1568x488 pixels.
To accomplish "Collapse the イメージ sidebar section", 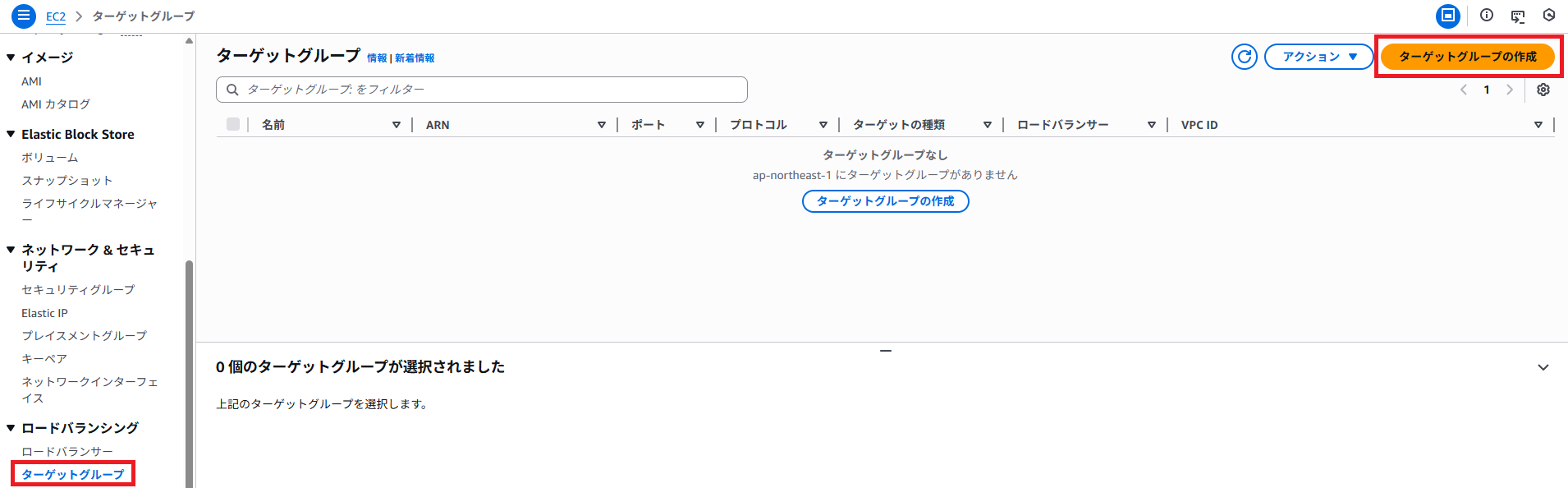I will 11,58.
